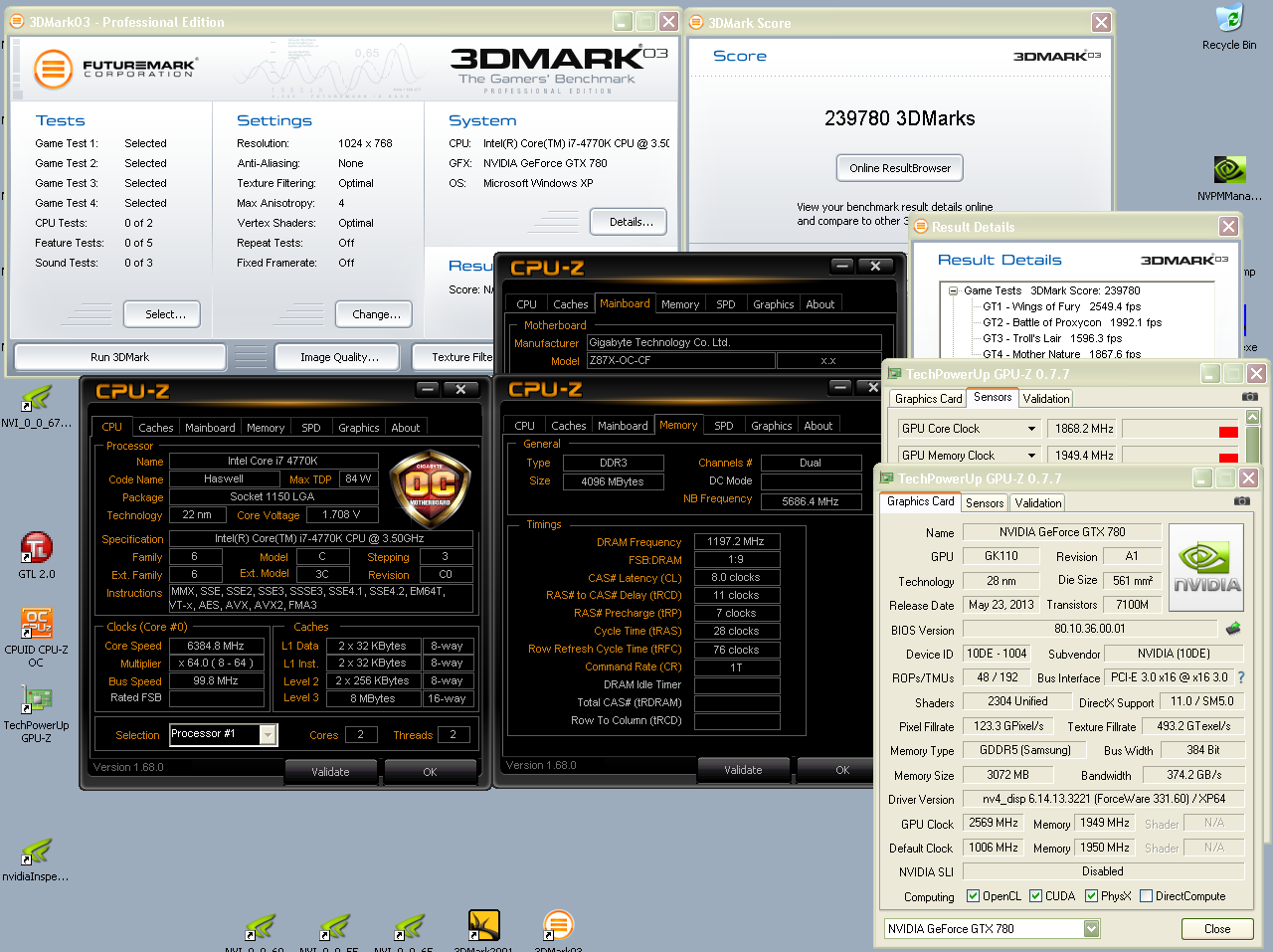This screenshot has height=952, width=1273.
Task: Select the 3DMark2001 desktop shortcut
Action: tap(483, 931)
